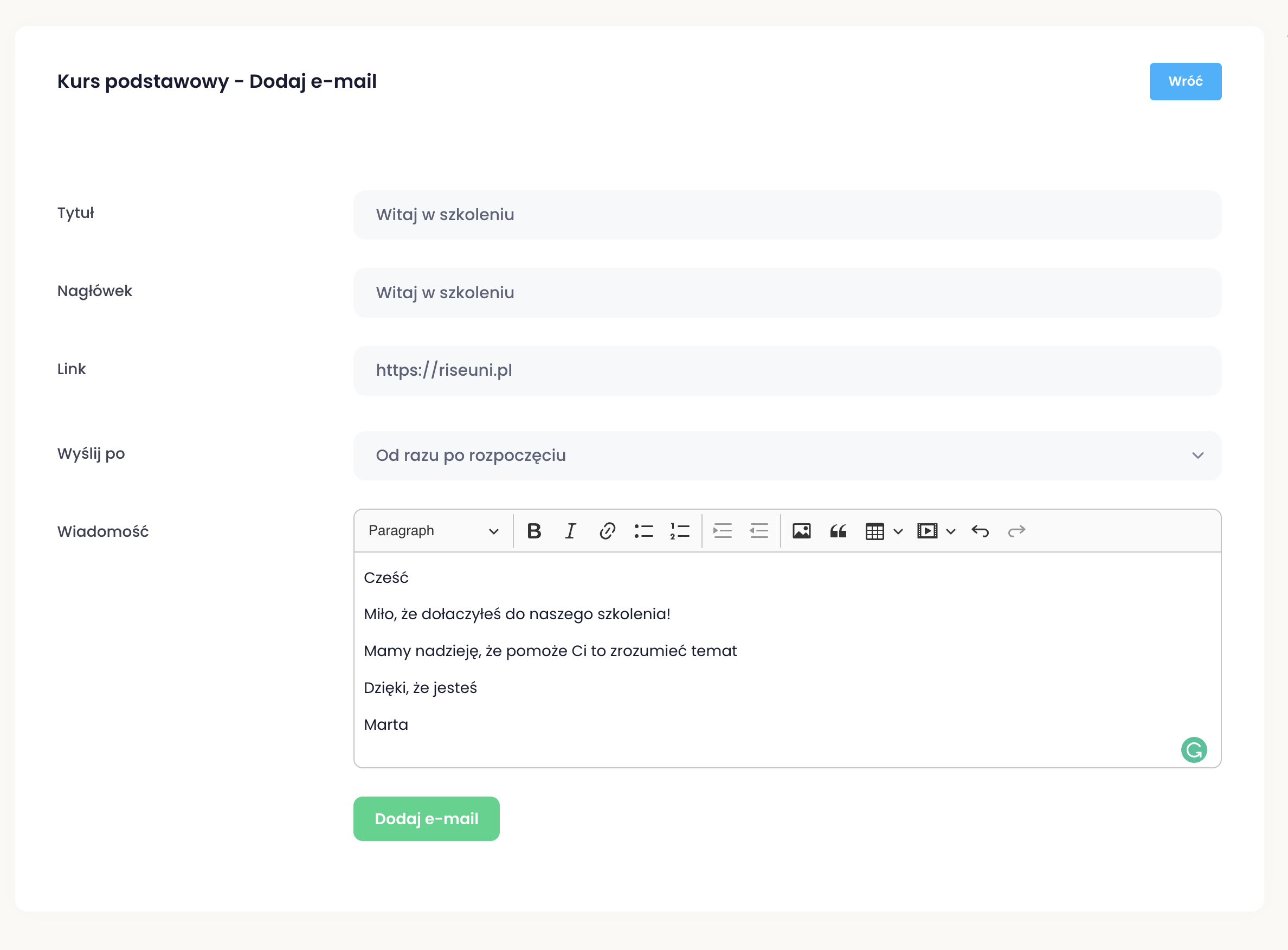Image resolution: width=1288 pixels, height=950 pixels.
Task: Click the Dodaj e-mail button
Action: 426,818
